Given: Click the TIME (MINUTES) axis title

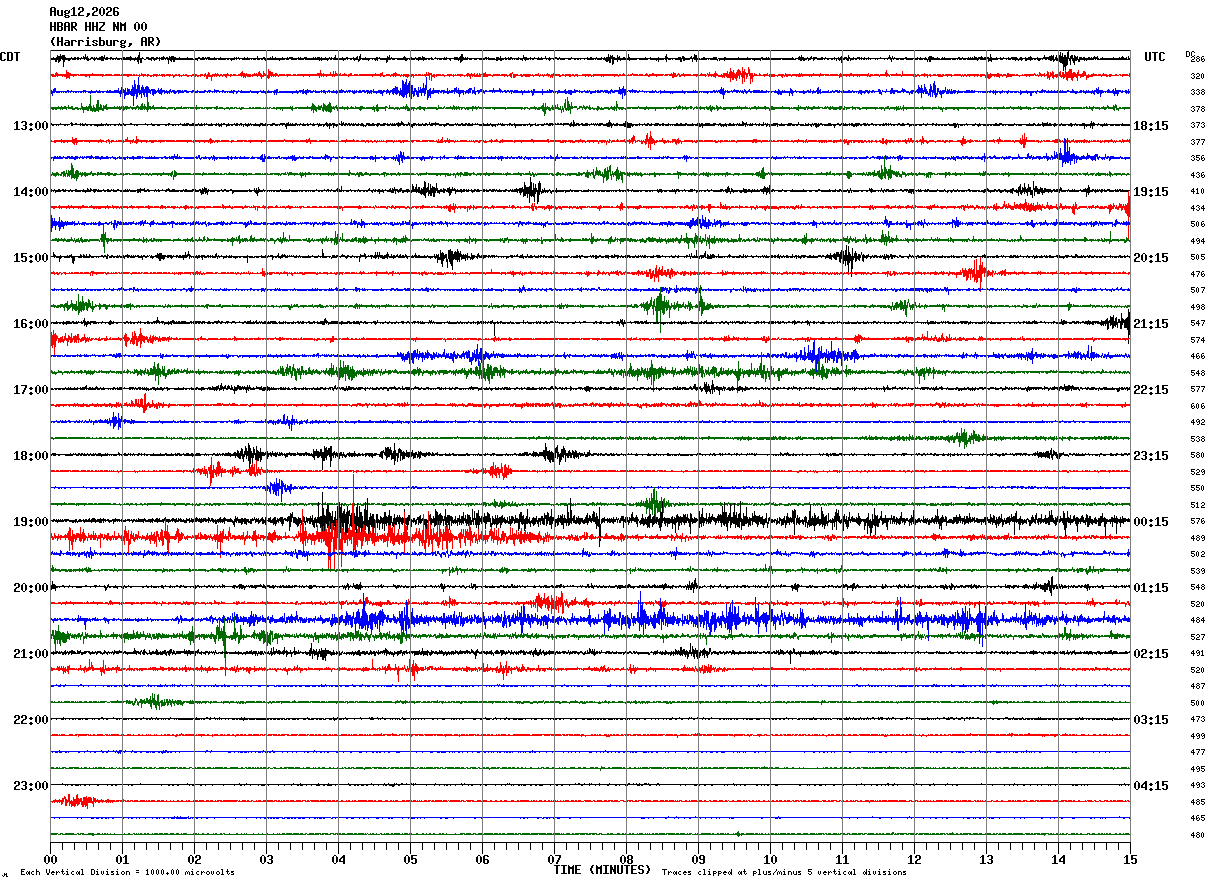Looking at the screenshot, I should pyautogui.click(x=602, y=870).
